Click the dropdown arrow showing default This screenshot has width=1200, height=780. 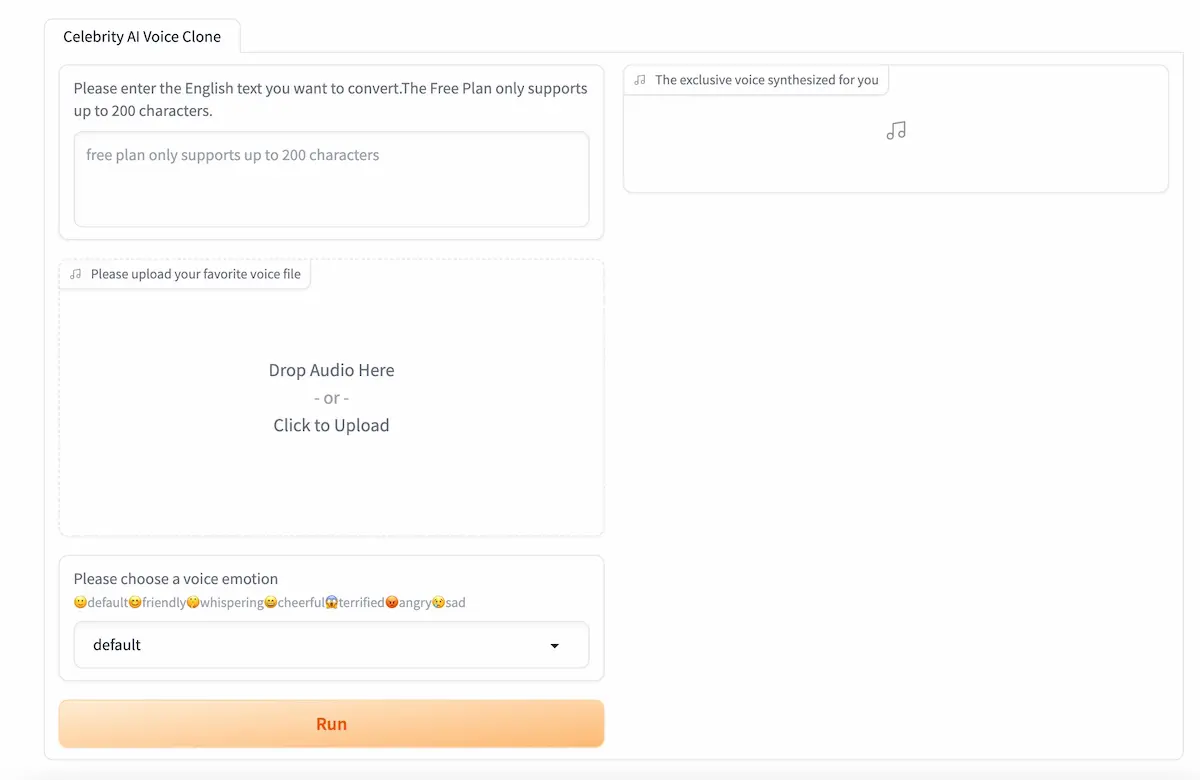(x=555, y=645)
